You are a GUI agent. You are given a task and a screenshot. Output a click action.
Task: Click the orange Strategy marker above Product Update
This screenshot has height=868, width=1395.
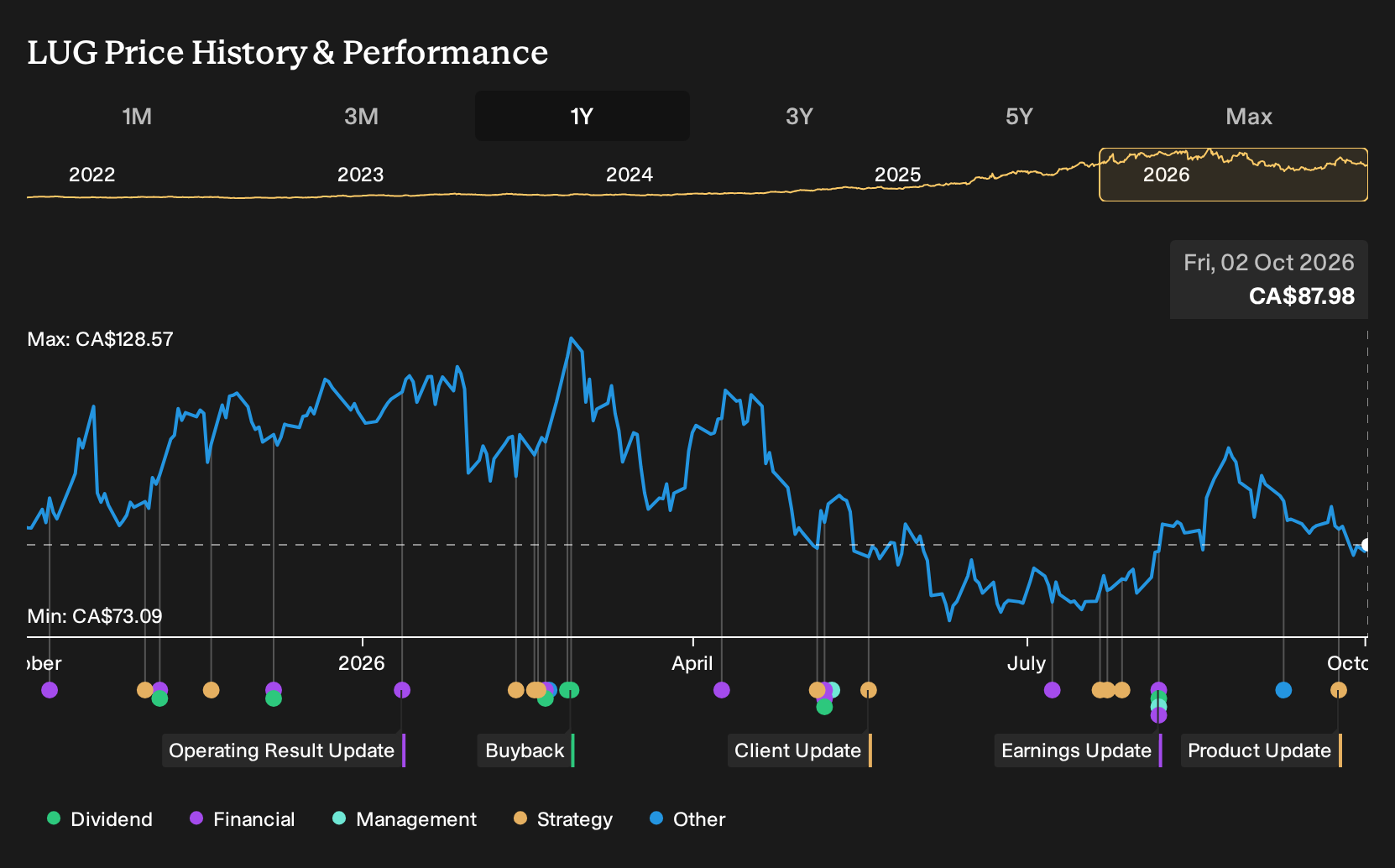point(1339,690)
